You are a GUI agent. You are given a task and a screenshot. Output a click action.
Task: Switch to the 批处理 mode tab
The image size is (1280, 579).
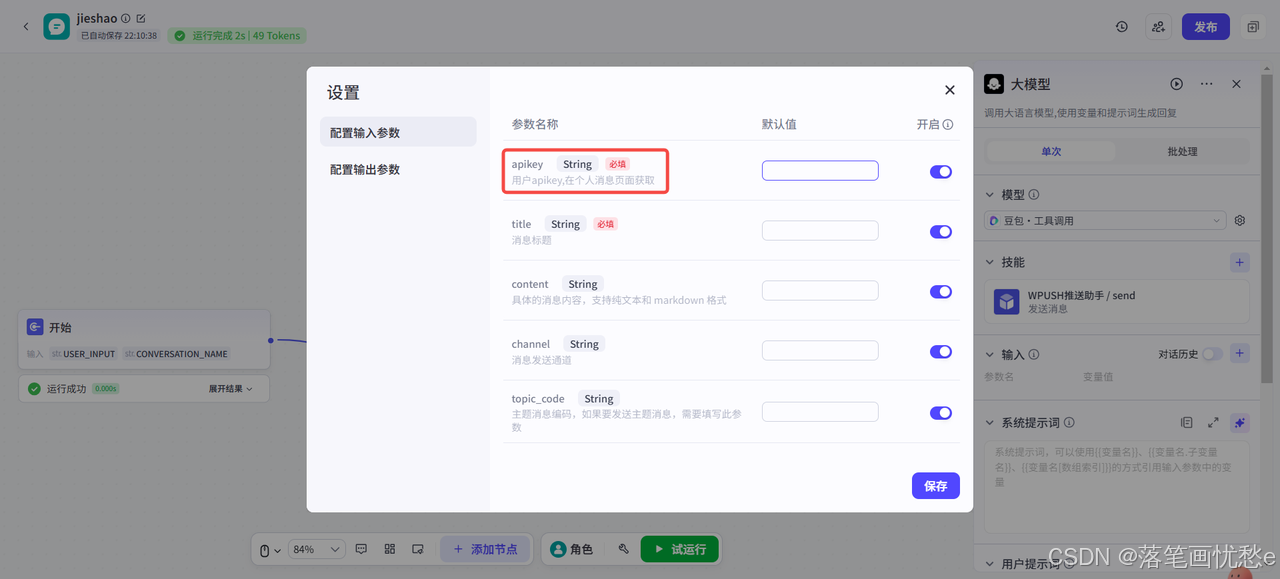(1182, 151)
